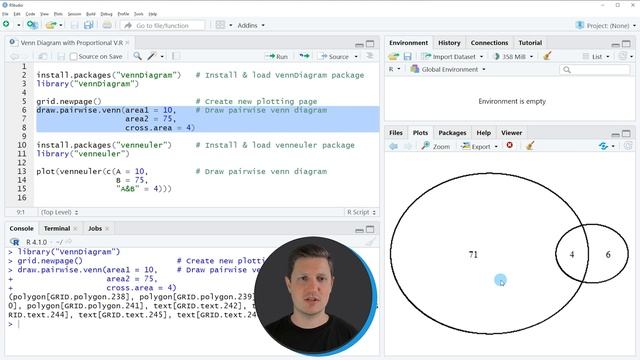Screen dimensions: 640x360
Task: Focus the Go to file/function search field
Action: [162, 25]
